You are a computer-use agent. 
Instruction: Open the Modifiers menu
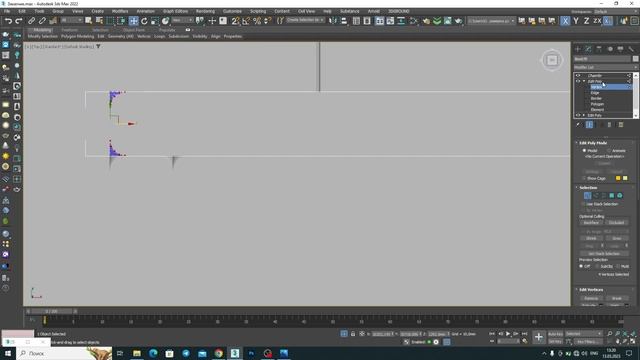click(x=120, y=11)
